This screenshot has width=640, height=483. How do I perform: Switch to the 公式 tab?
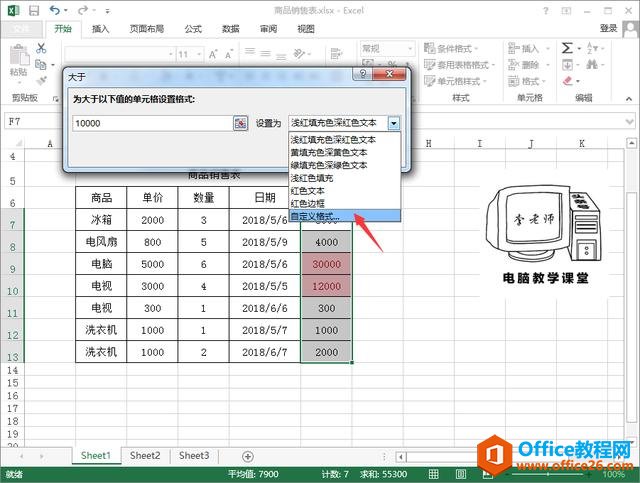(193, 29)
